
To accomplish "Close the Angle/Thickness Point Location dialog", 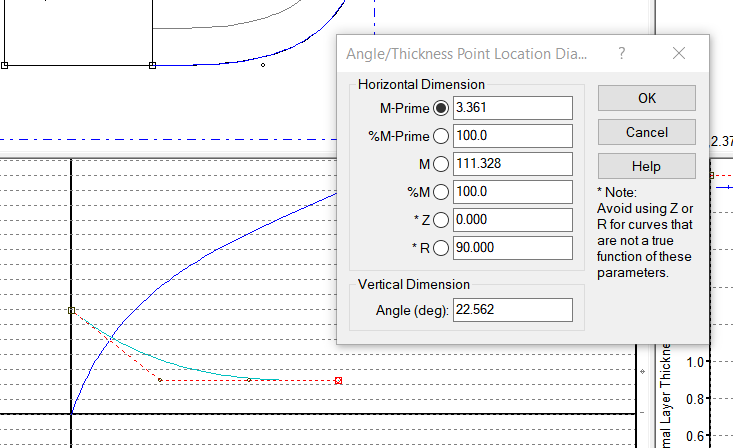I will coord(679,53).
